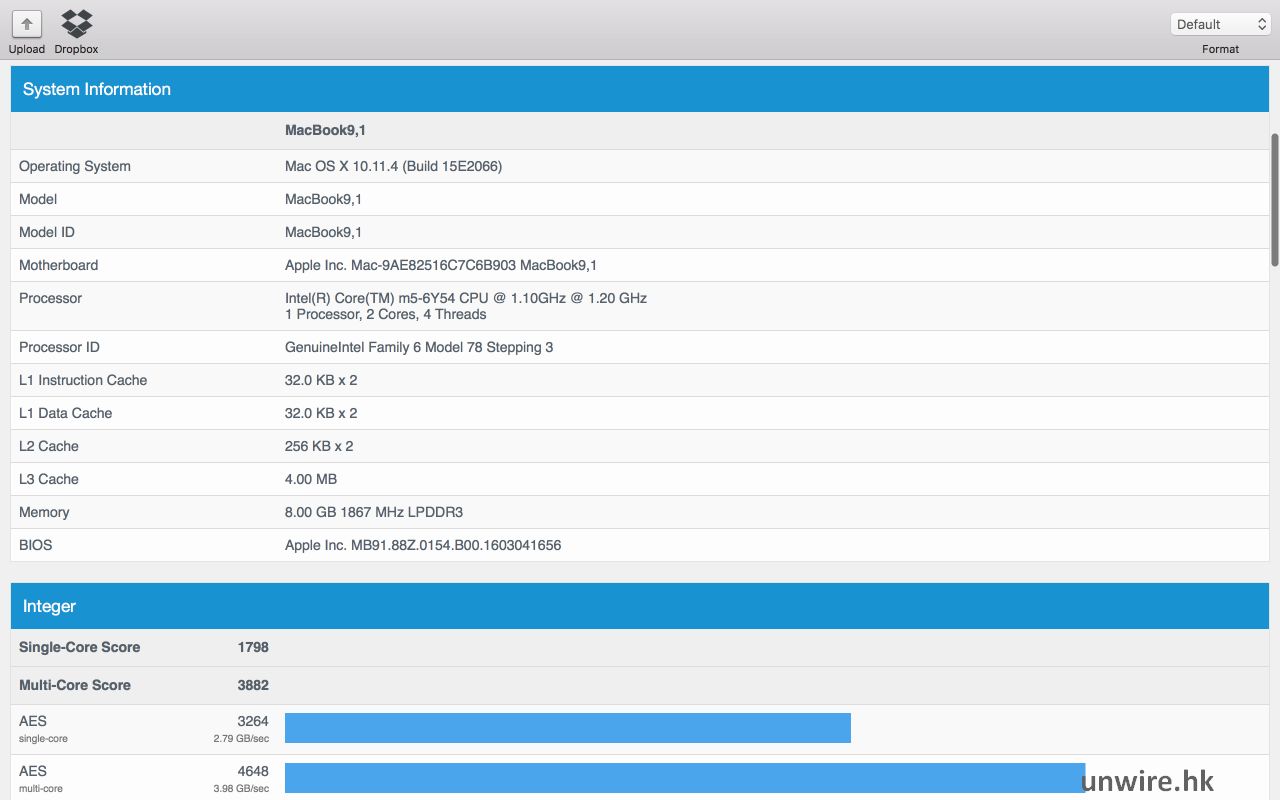Click the Upload arrow icon
The image size is (1280, 800).
coord(27,24)
